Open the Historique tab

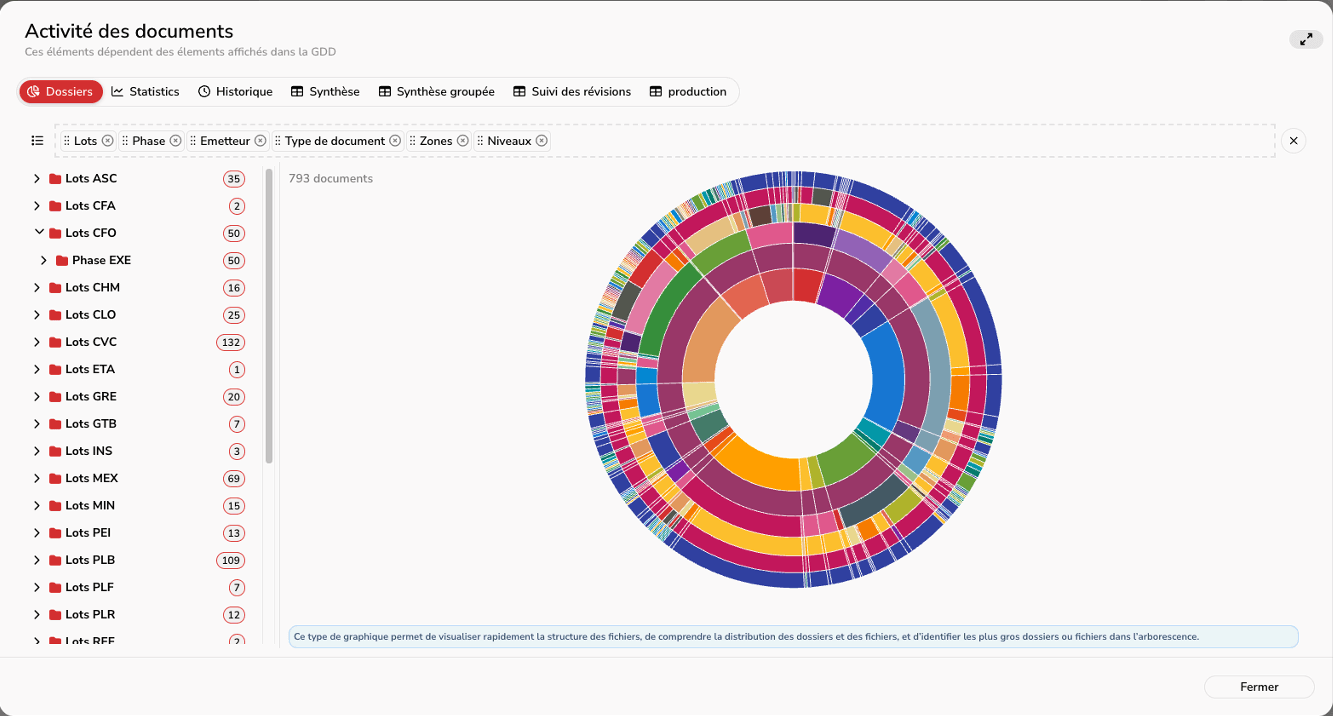pos(235,92)
